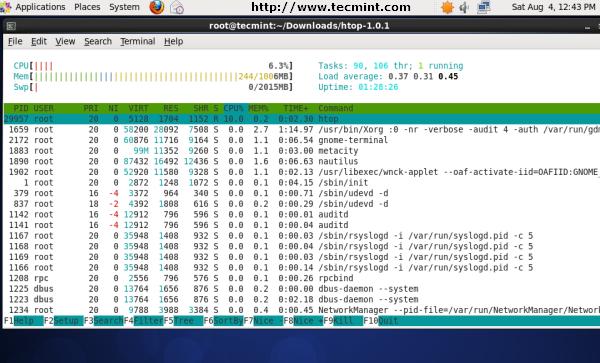The width and height of the screenshot is (600, 363).
Task: Open the Search menu in the menu bar
Action: [98, 41]
